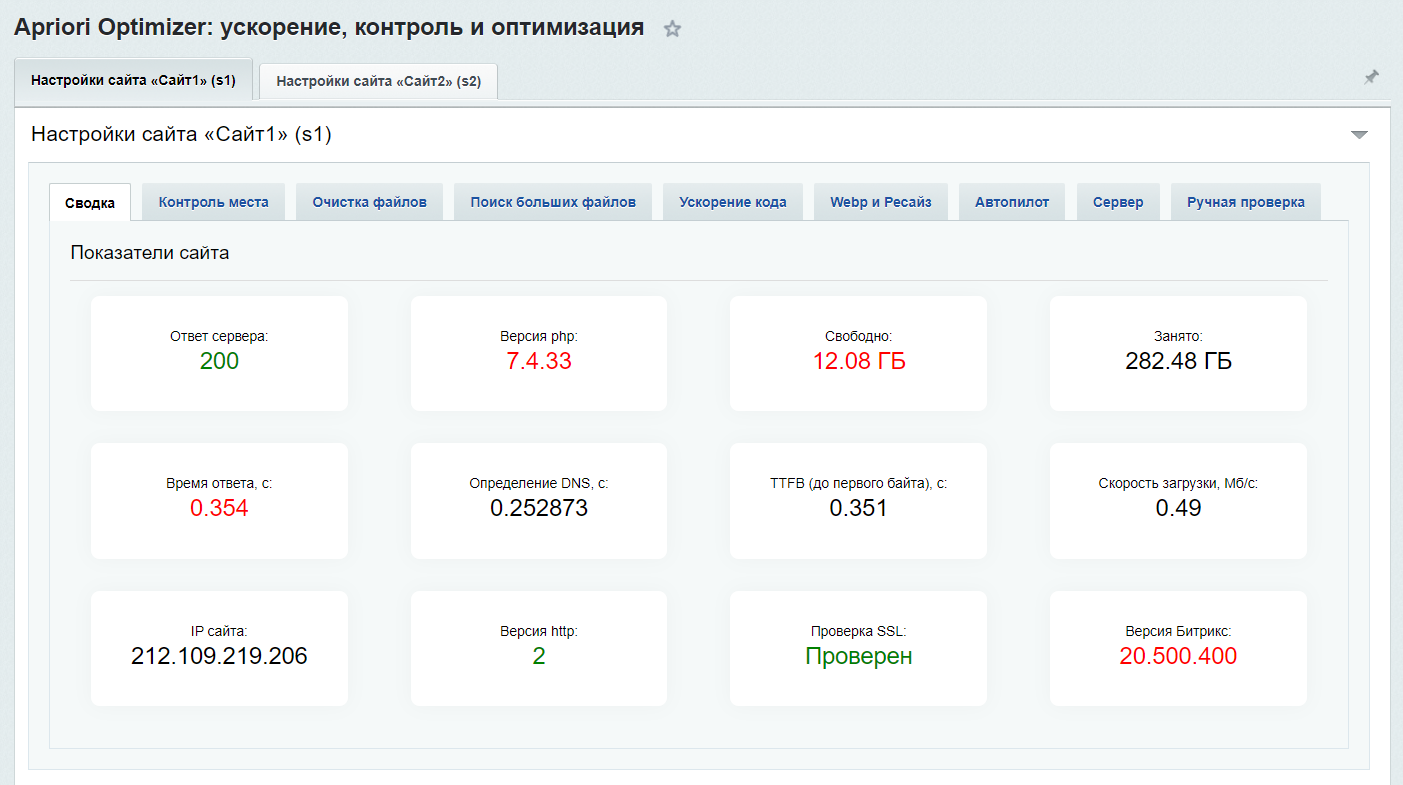Open the Поиск больших файлов tab
1403x785 pixels.
[553, 202]
